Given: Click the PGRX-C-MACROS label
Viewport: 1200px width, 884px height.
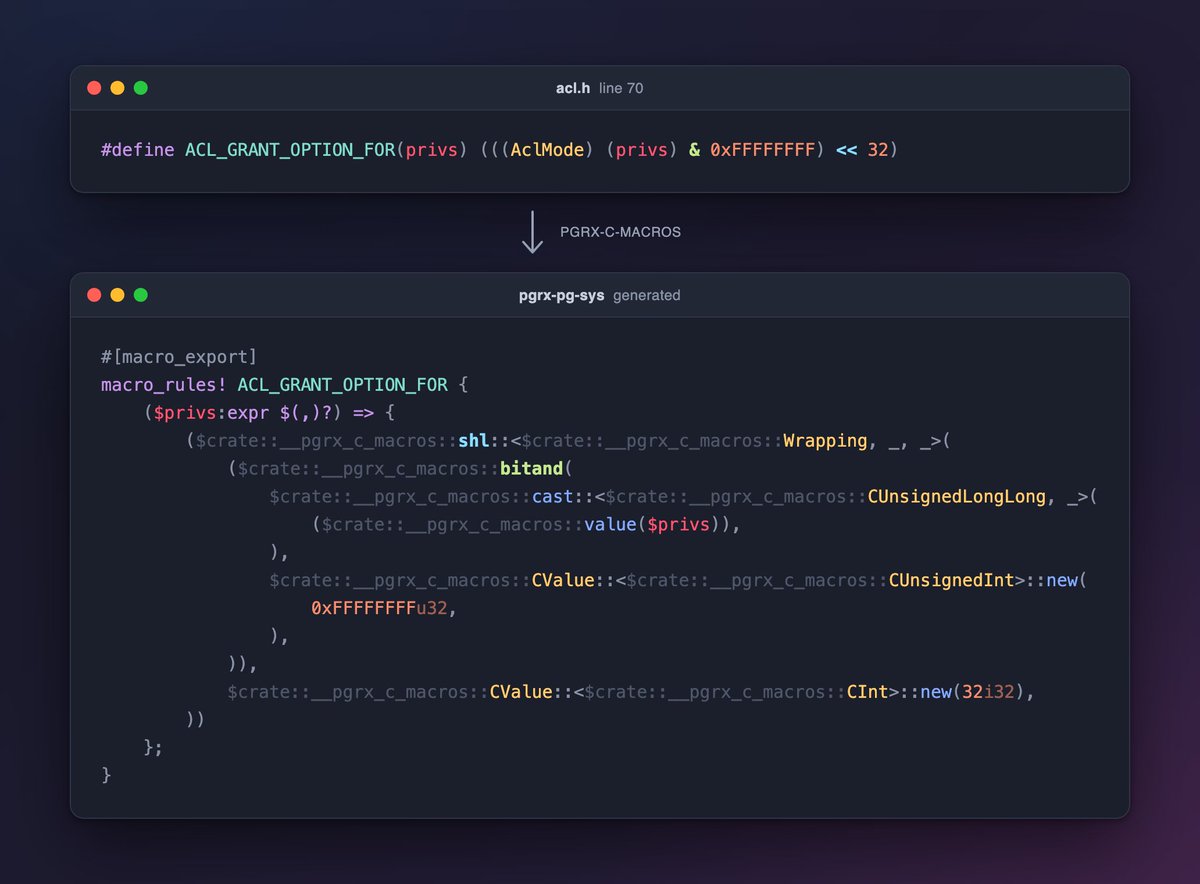Looking at the screenshot, I should (620, 232).
